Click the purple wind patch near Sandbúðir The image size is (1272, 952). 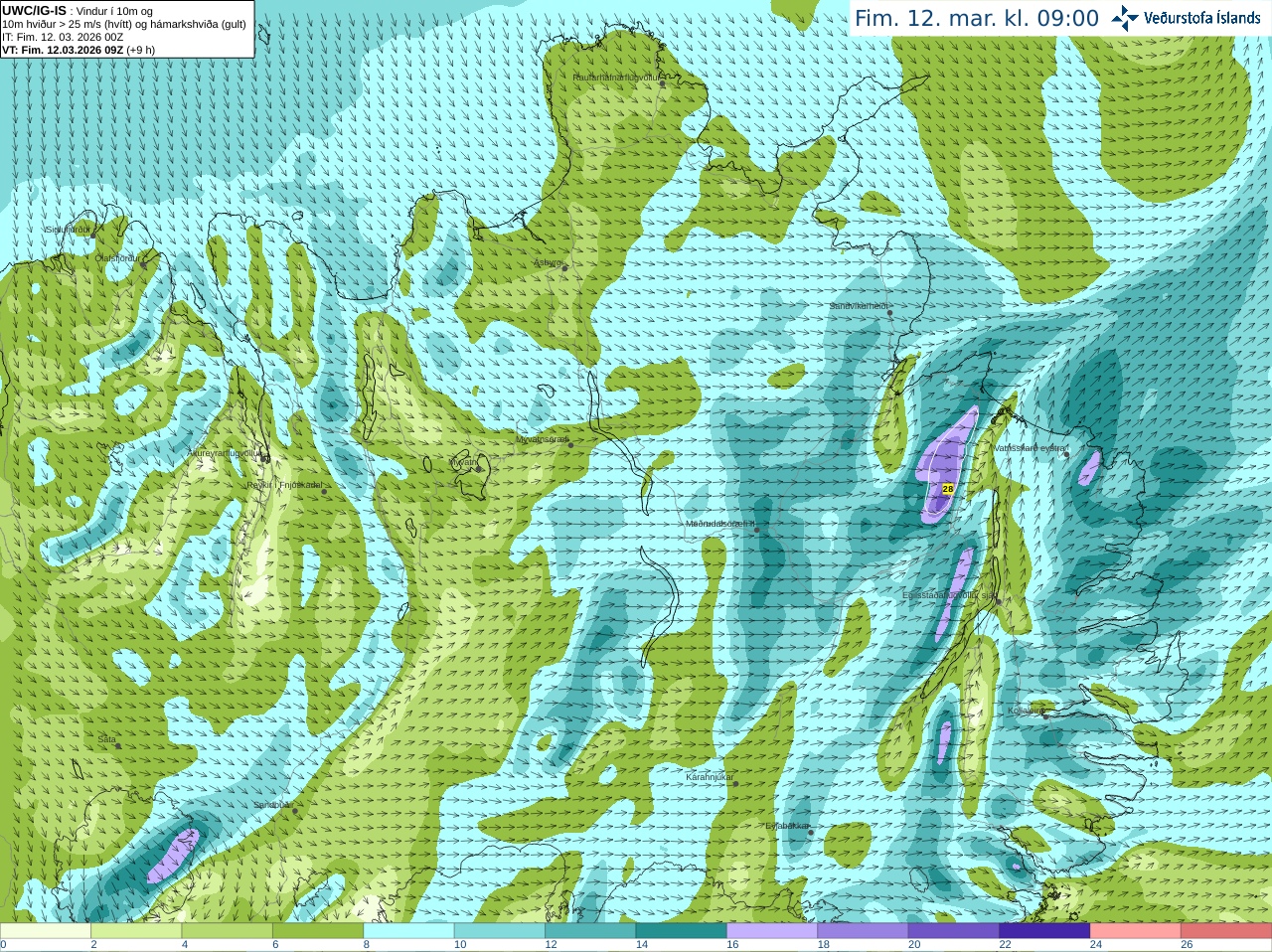tap(174, 856)
